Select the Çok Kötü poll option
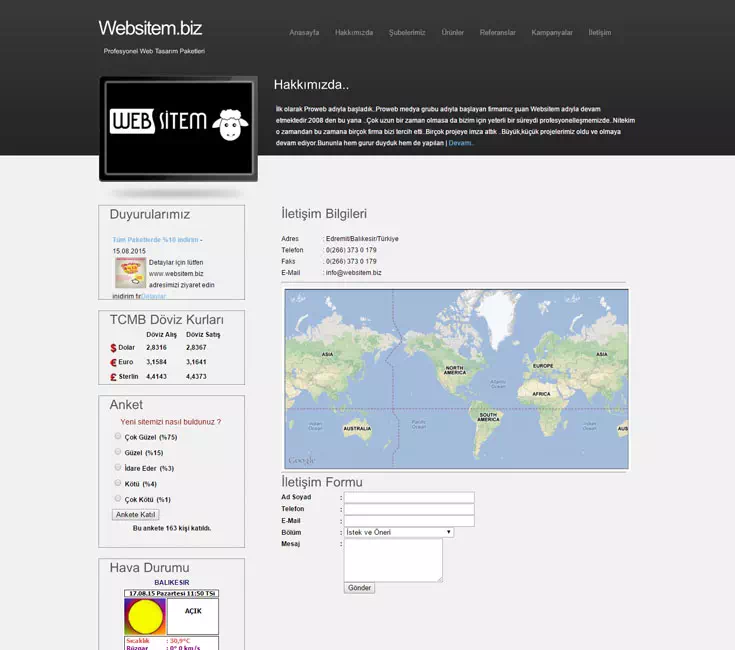Viewport: 735px width, 650px height. click(118, 498)
